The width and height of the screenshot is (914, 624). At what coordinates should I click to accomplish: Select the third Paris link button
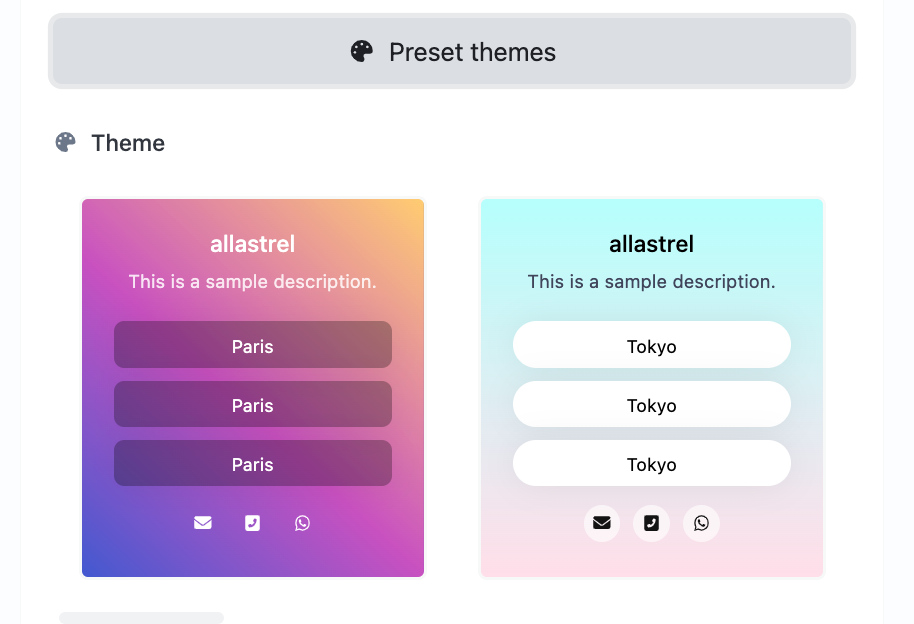pos(253,464)
